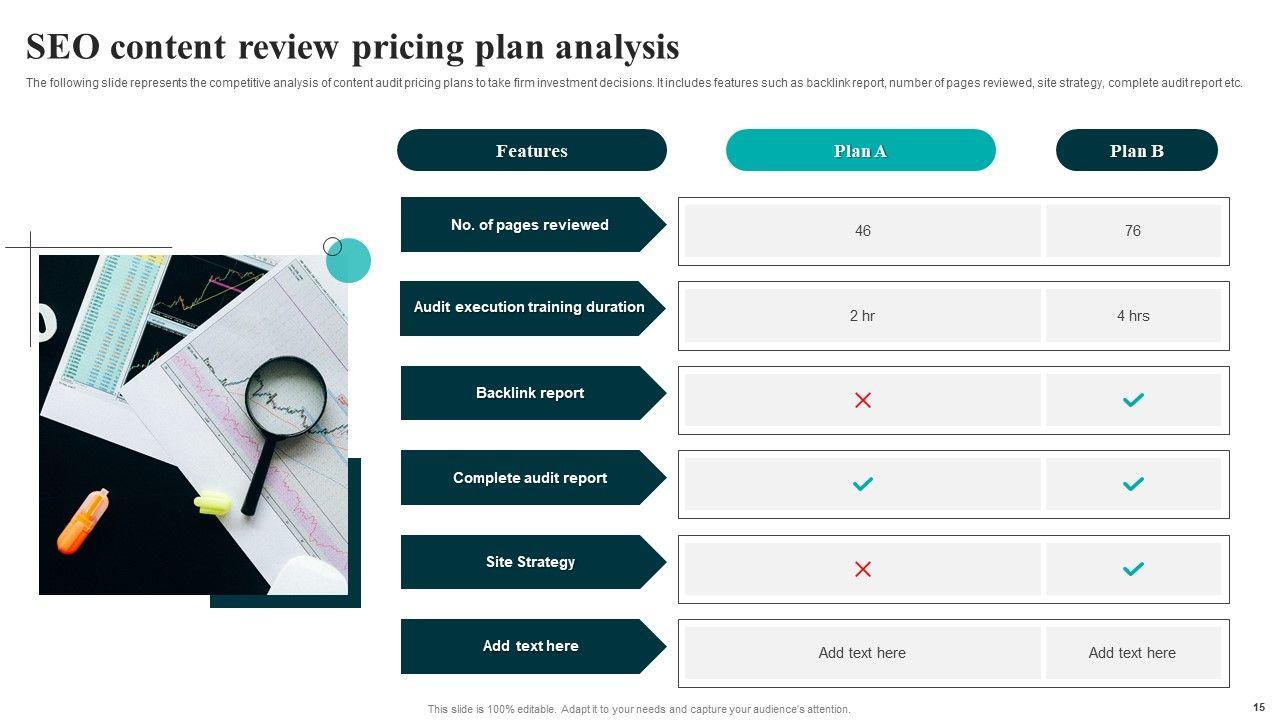Viewport: 1280px width, 720px height.
Task: Click the No. of pages reviewed label
Action: point(529,225)
